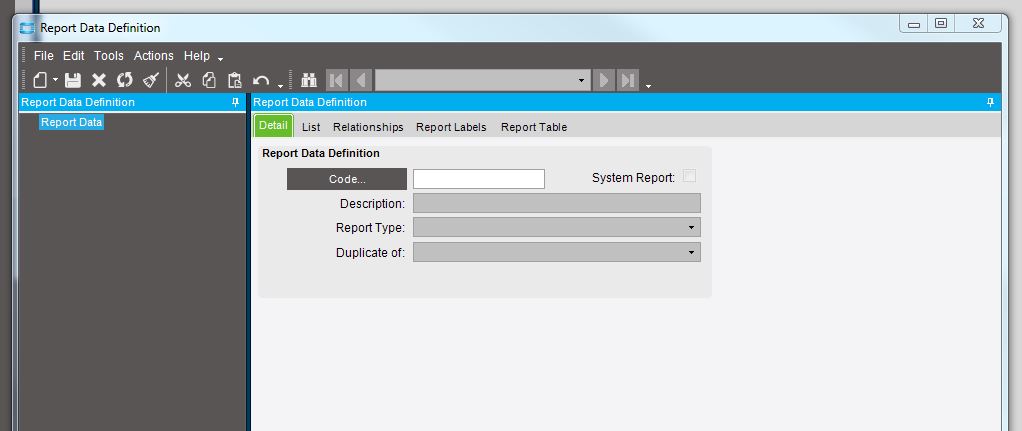Click the New document icon
1022x431 pixels.
click(x=40, y=80)
